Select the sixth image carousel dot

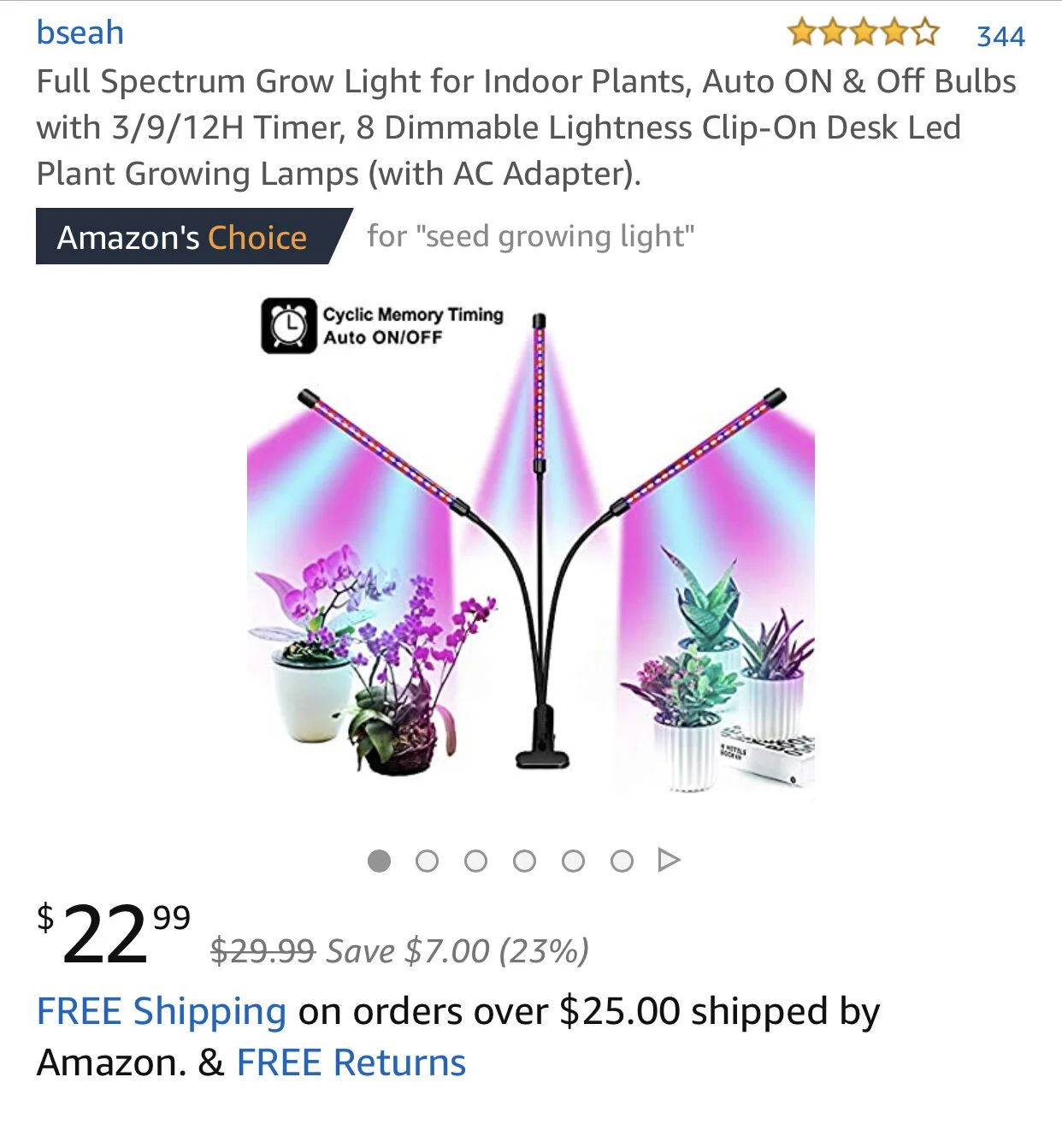[622, 861]
